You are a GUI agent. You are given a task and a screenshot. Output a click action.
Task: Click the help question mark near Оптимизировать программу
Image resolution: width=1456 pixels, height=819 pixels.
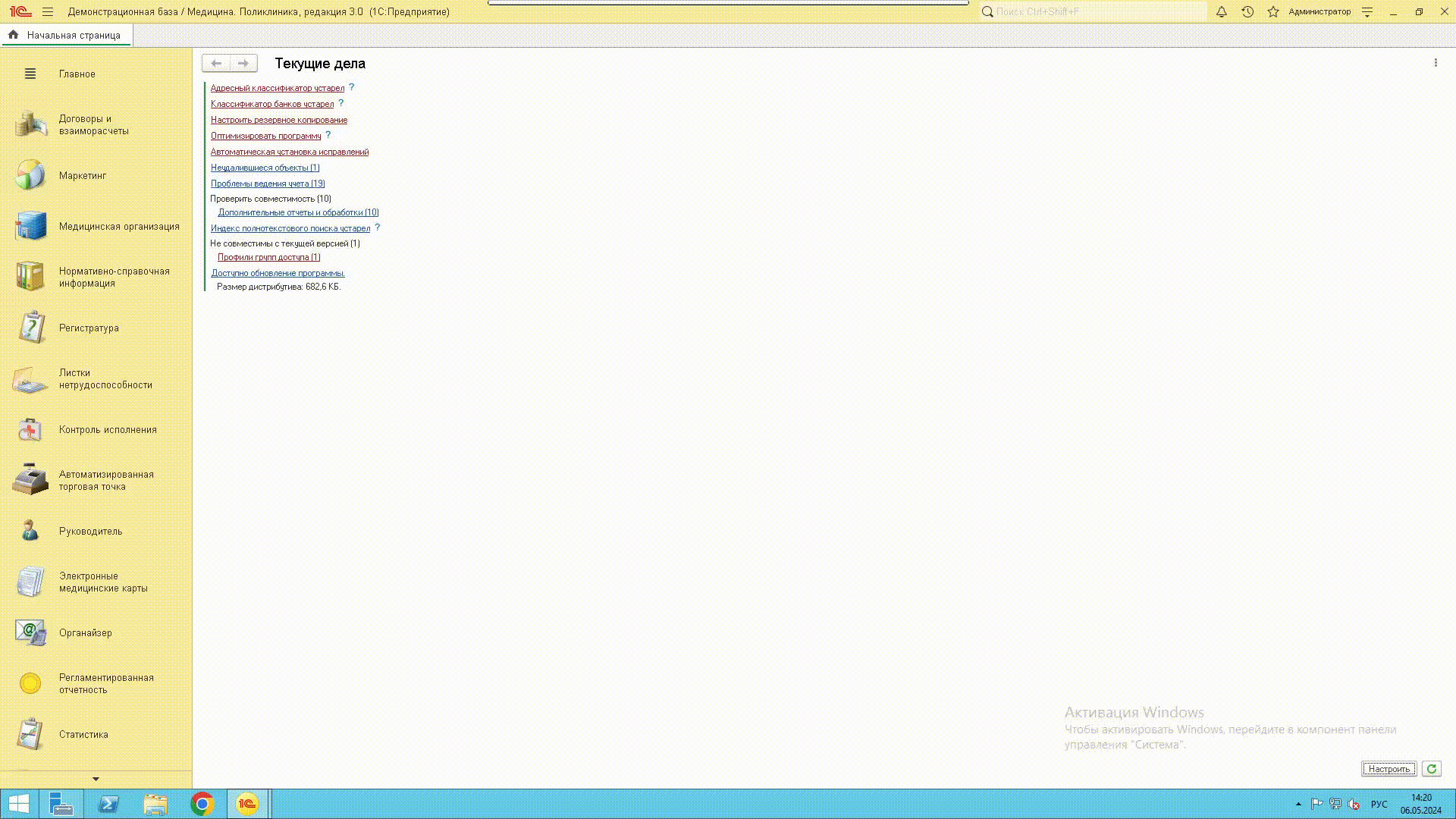[x=328, y=135]
